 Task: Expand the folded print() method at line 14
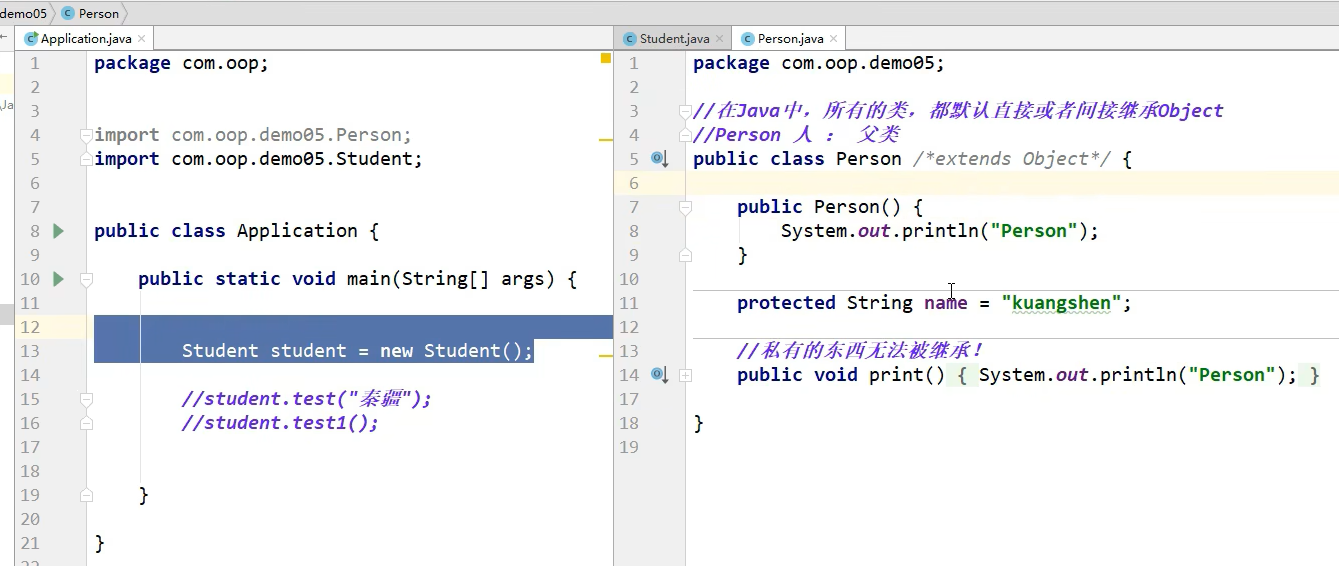tap(685, 375)
